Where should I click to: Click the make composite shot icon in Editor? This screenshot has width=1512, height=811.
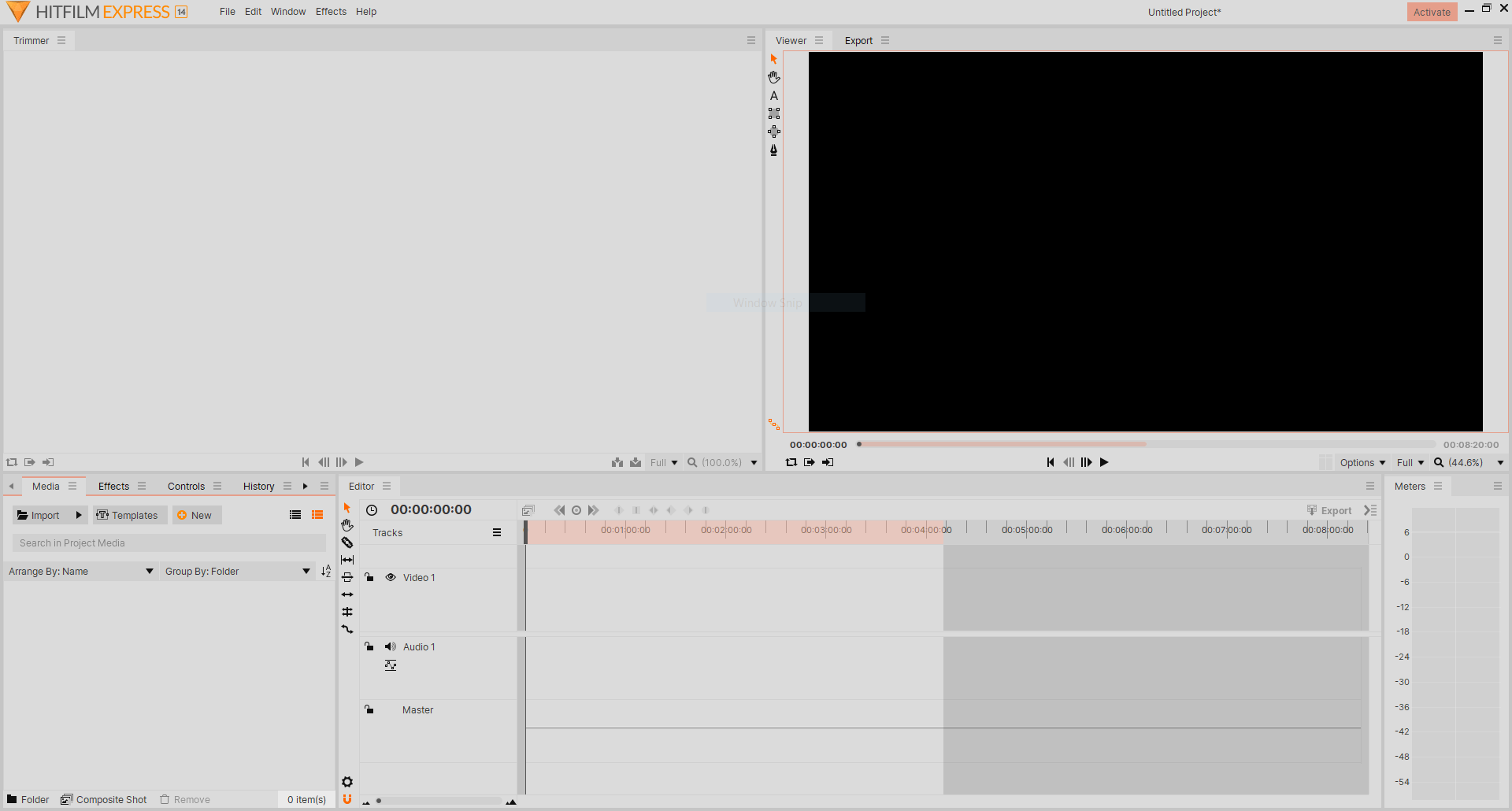click(528, 510)
